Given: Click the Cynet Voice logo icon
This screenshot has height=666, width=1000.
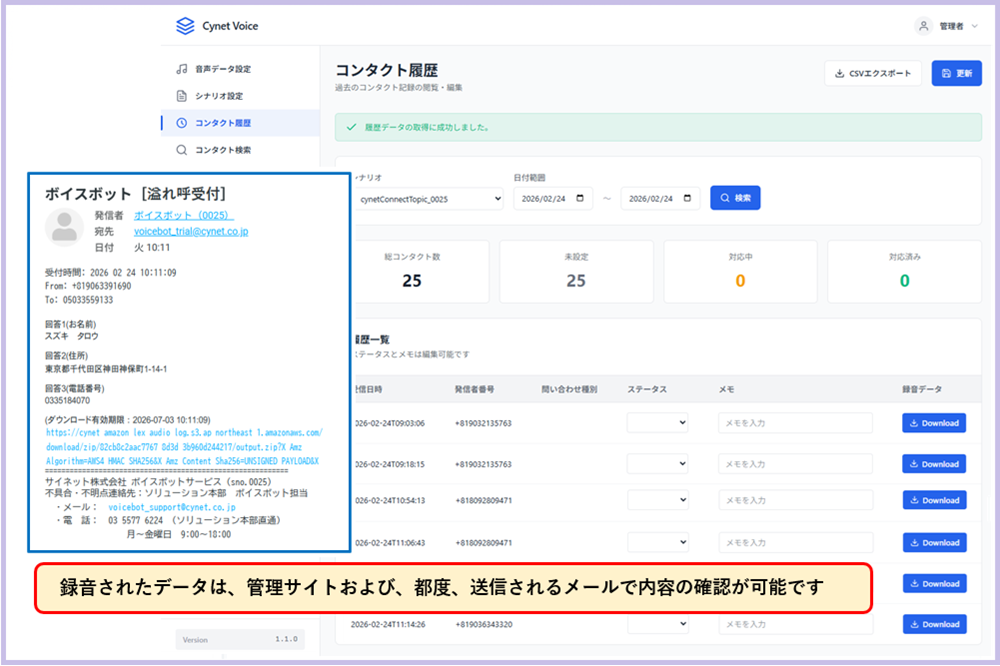Looking at the screenshot, I should (x=184, y=27).
